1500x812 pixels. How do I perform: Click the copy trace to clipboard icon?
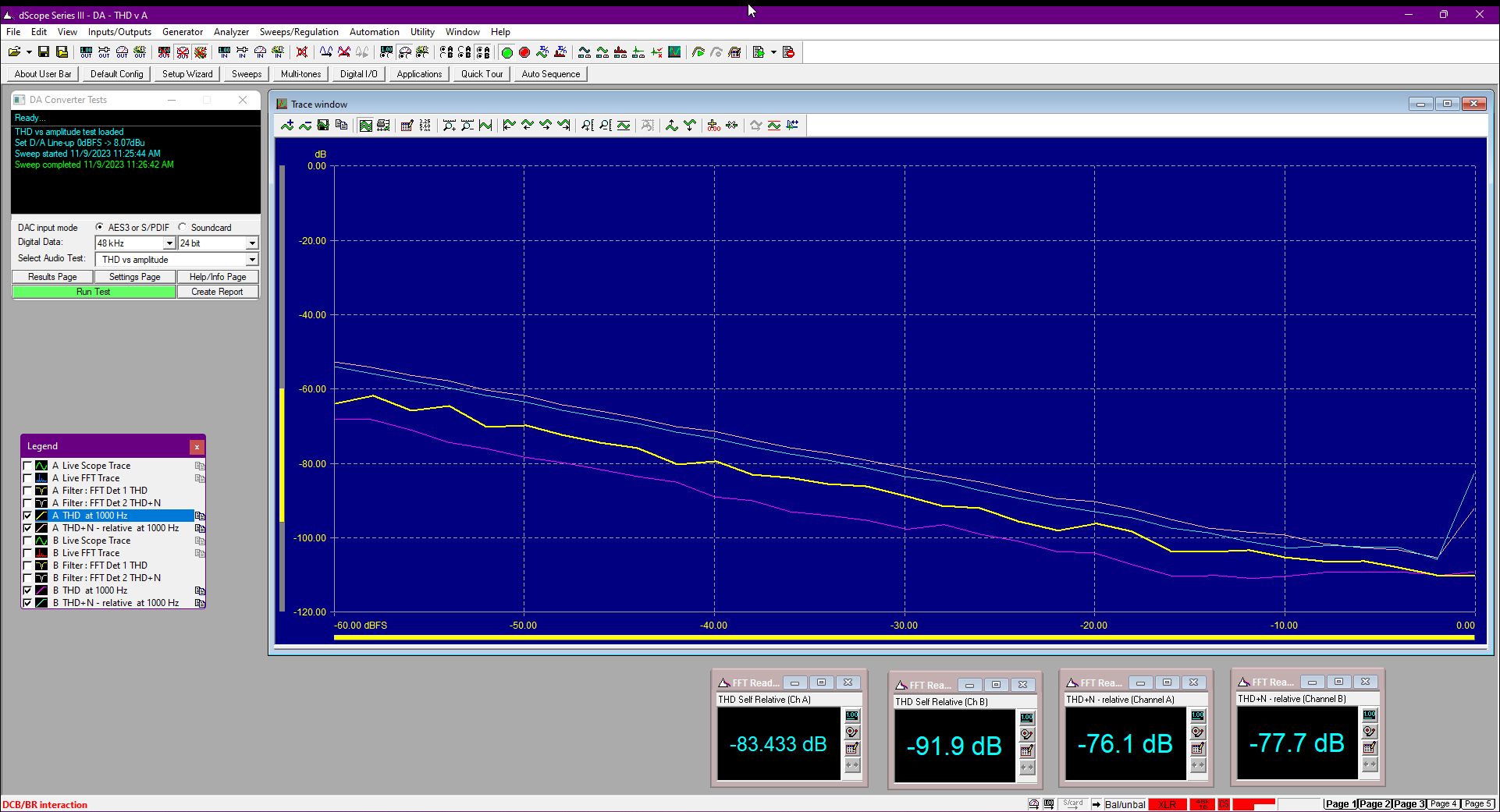coord(341,125)
